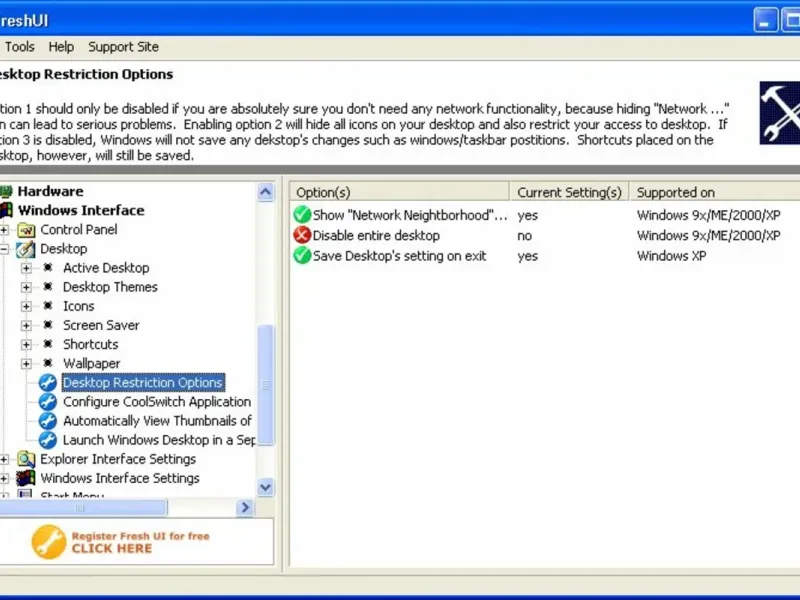Expand the Wallpaper node
Image resolution: width=800 pixels, height=600 pixels.
[26, 364]
